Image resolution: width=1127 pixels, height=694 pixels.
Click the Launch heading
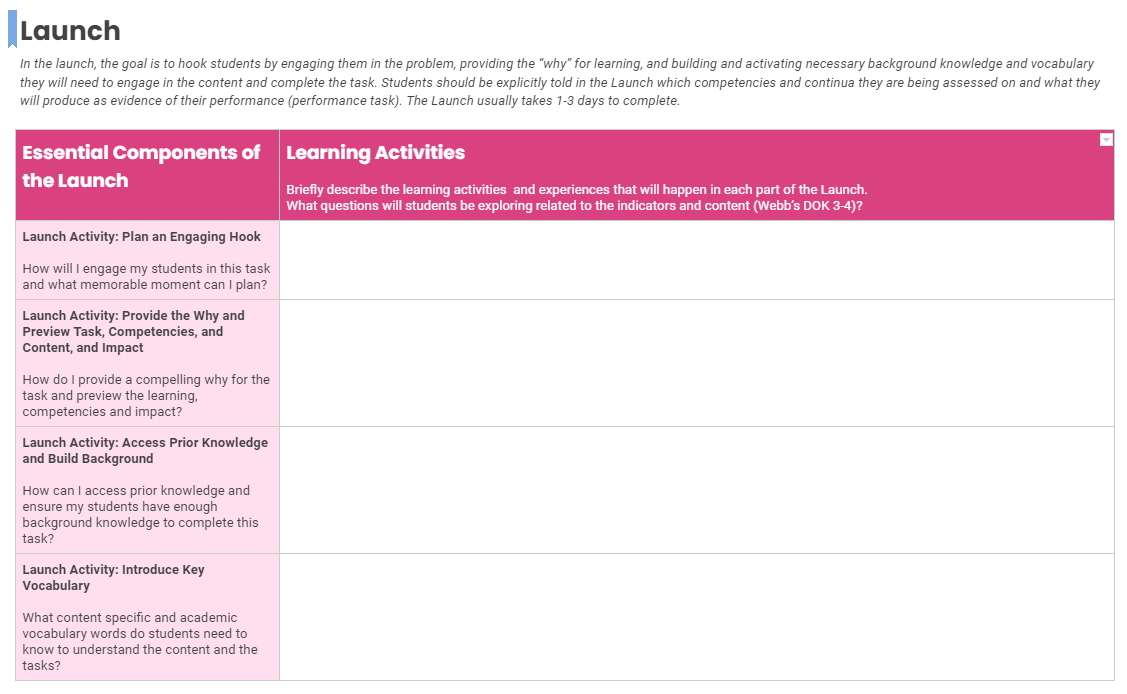point(70,31)
